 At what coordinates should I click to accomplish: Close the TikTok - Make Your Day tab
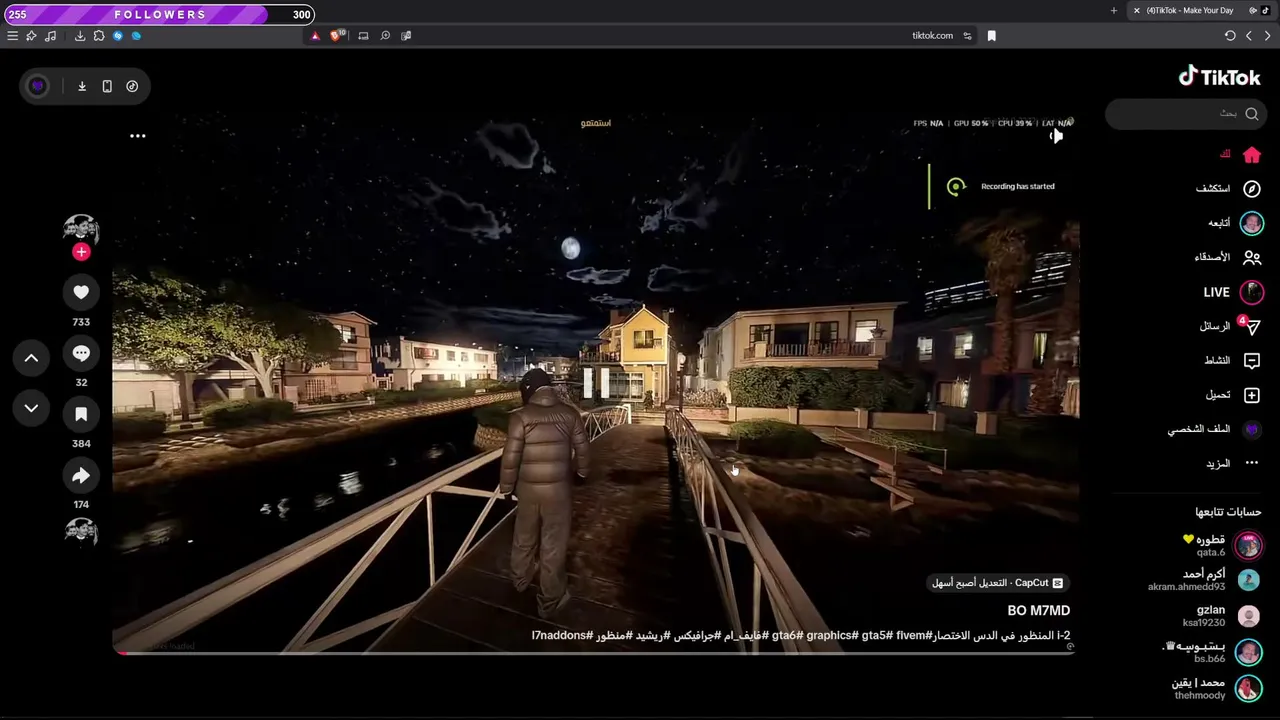pyautogui.click(x=1137, y=11)
